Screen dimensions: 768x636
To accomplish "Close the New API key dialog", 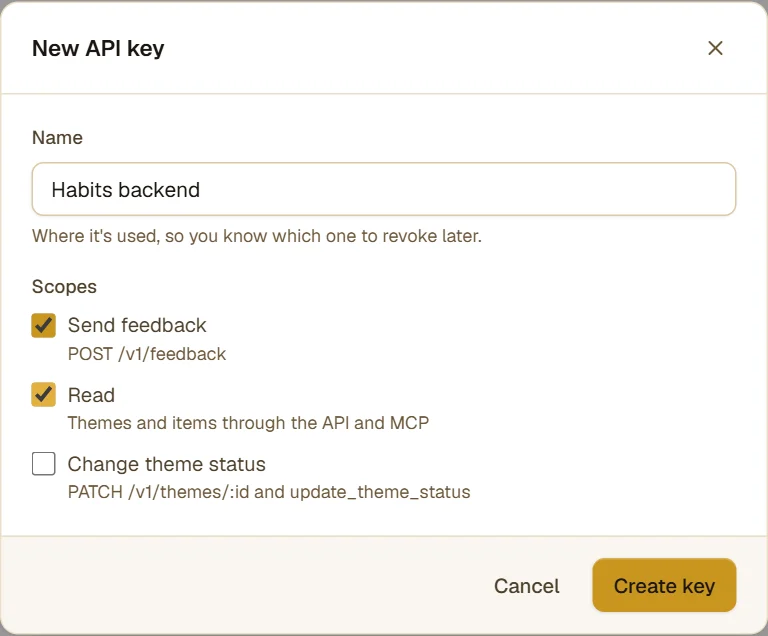I will 715,48.
